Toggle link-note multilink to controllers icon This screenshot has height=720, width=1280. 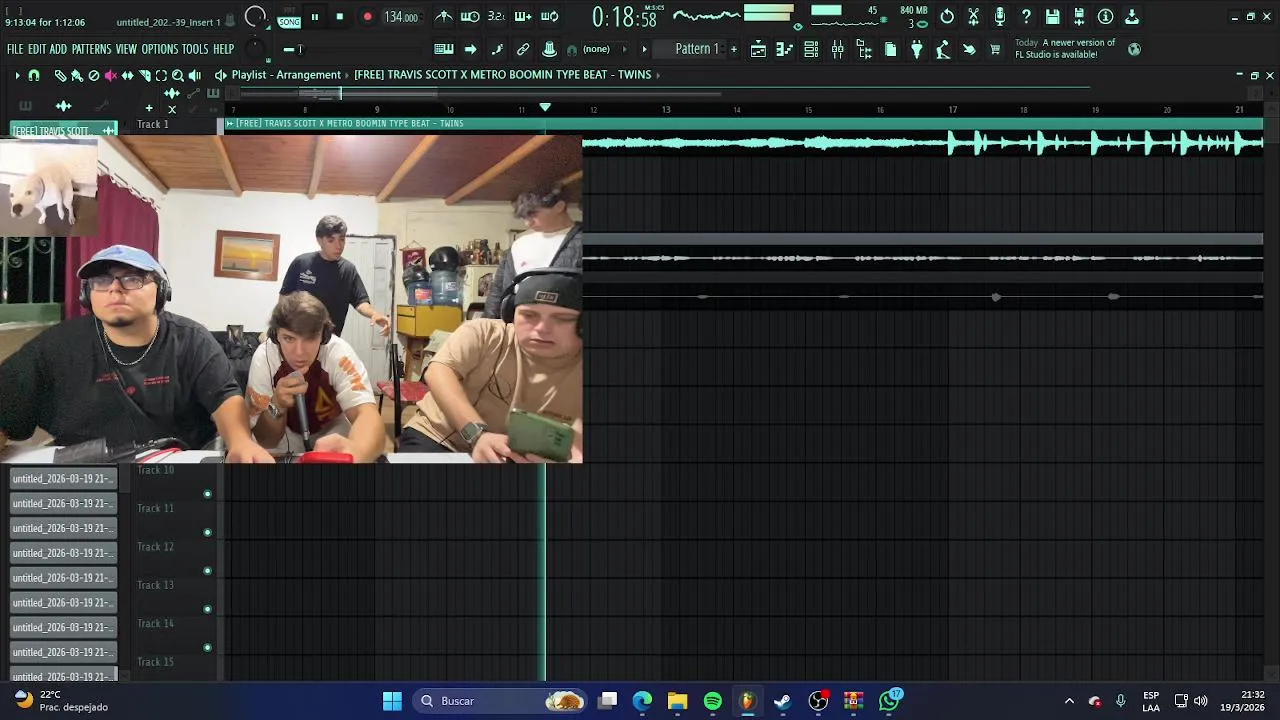[x=523, y=49]
